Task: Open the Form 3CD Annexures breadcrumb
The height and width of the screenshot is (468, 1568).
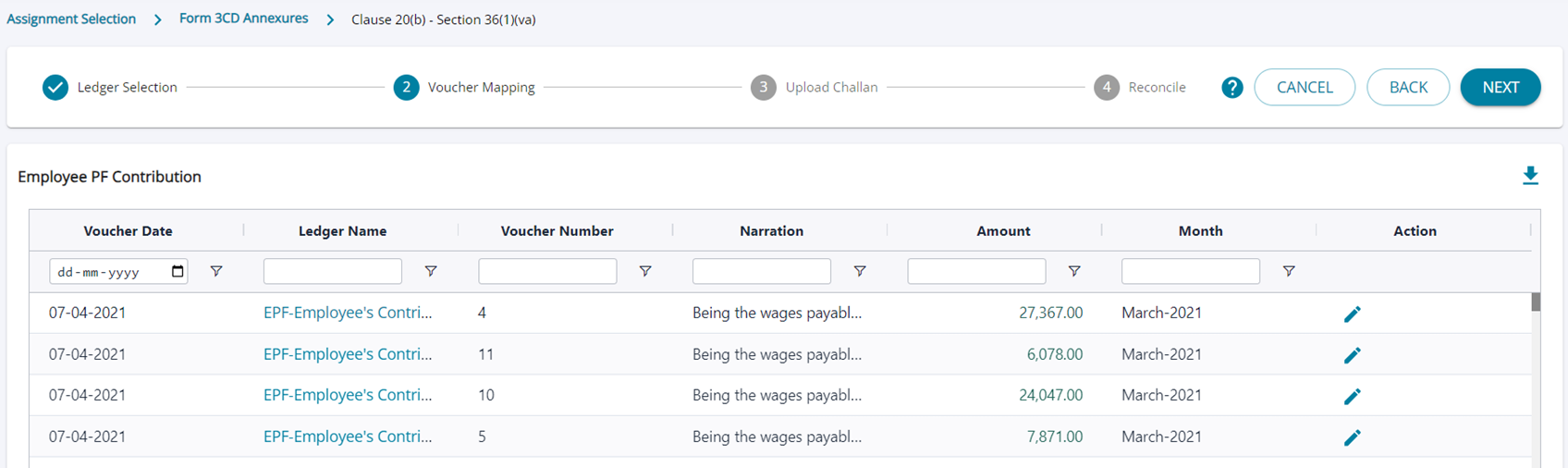Action: click(243, 18)
